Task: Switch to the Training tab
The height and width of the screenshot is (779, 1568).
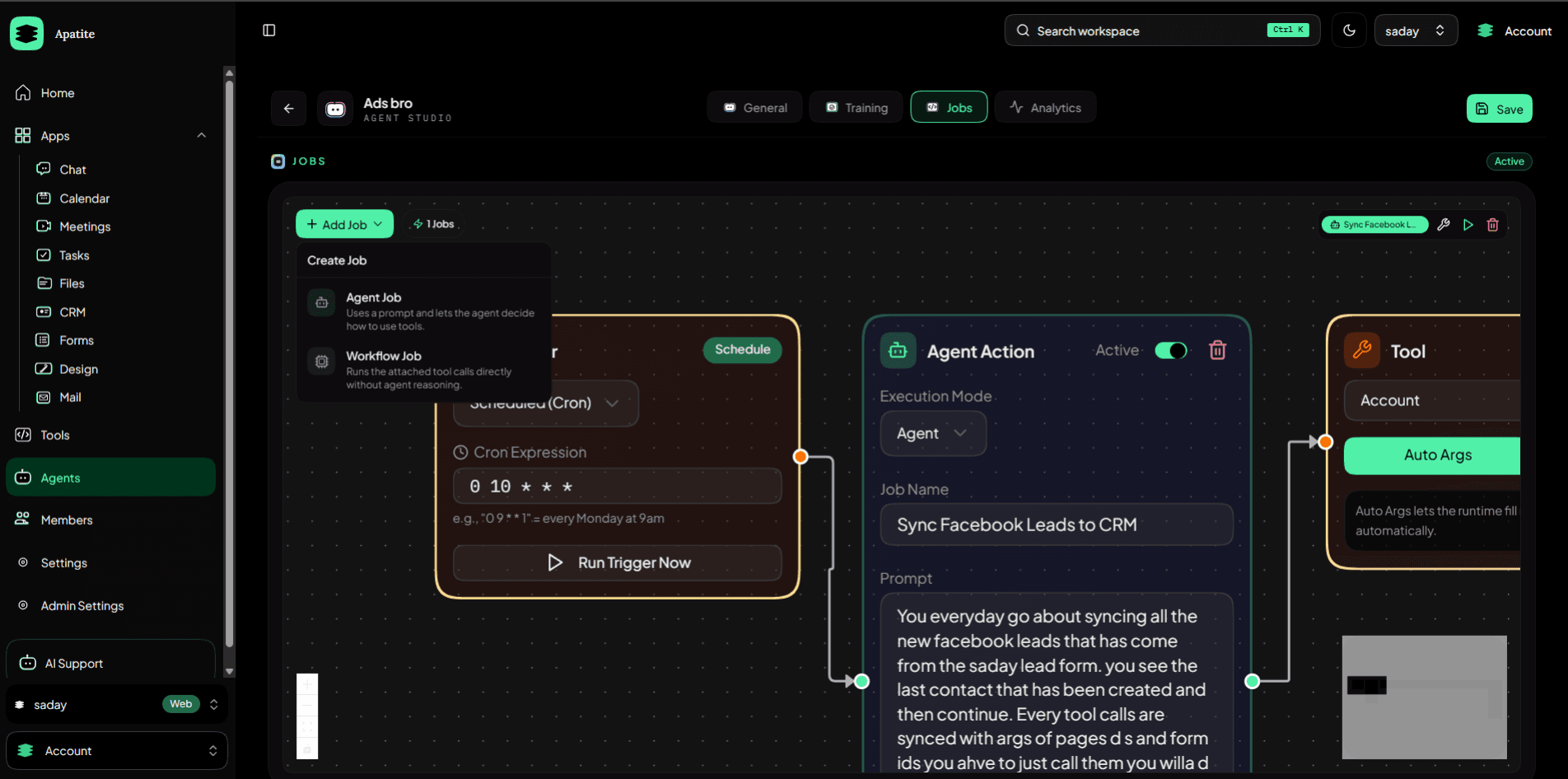Action: click(856, 107)
